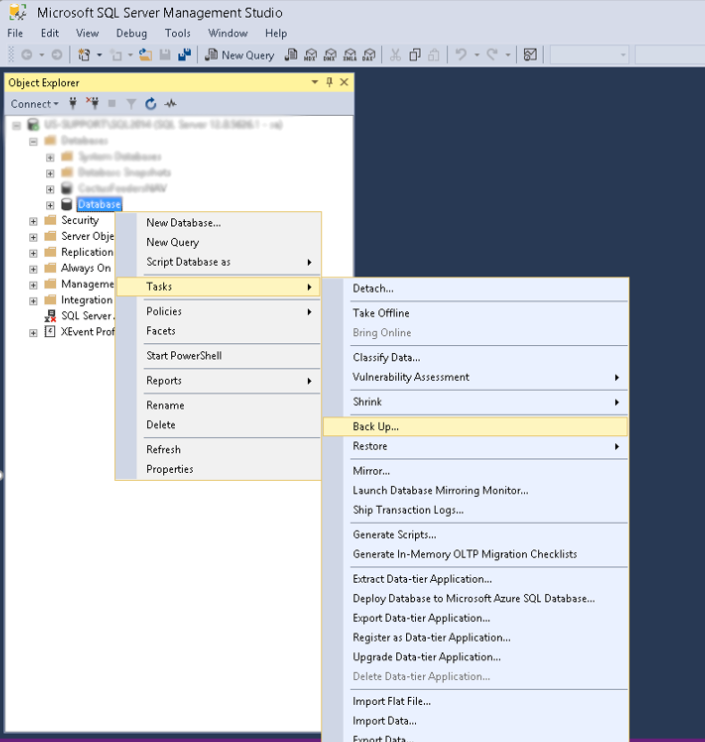Click the Paste icon in toolbar
This screenshot has width=705, height=742.
pos(434,55)
